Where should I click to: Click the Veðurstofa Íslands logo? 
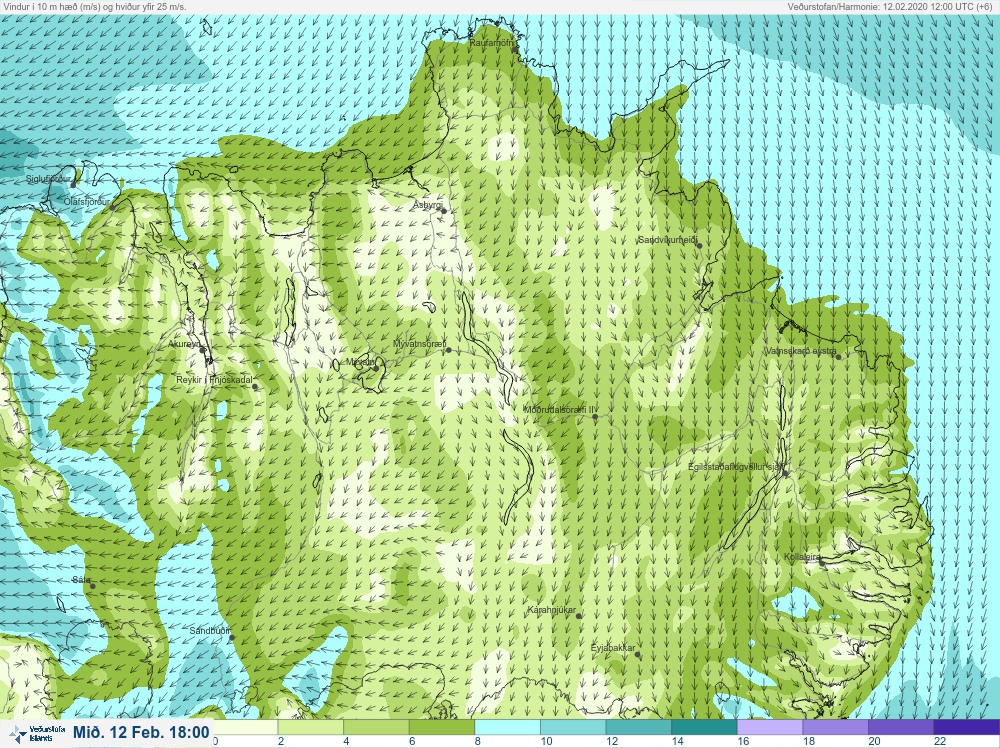tap(38, 733)
